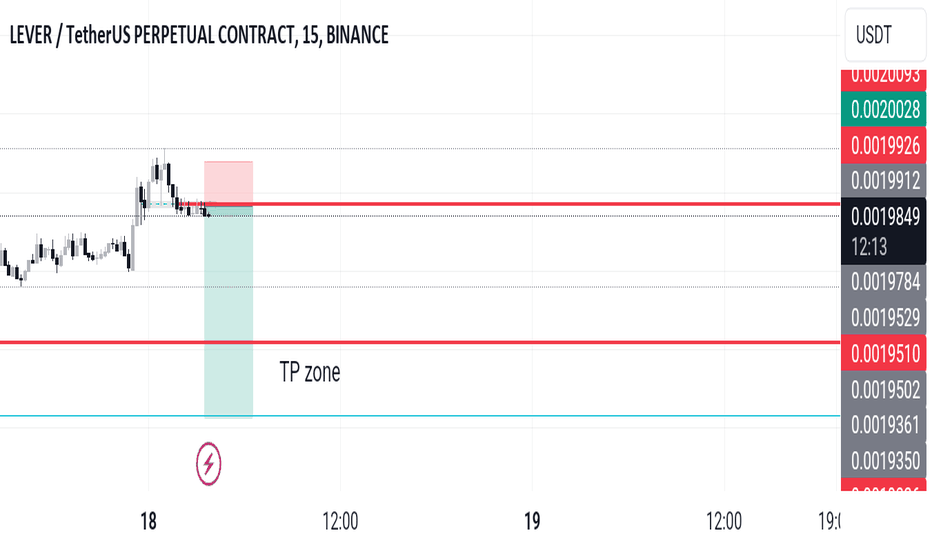
Task: Select the green take-profit zone rectangle
Action: click(228, 312)
